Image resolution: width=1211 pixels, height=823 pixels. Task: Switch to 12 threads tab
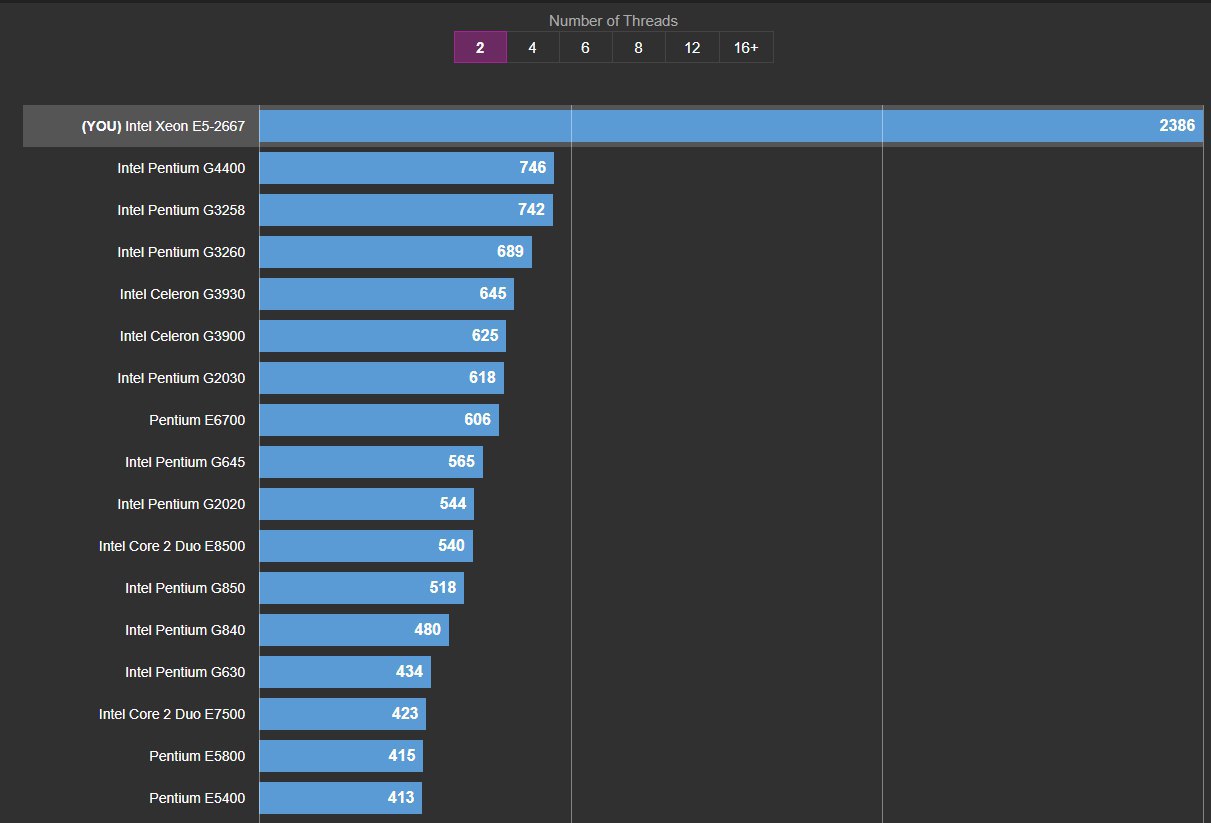coord(692,47)
